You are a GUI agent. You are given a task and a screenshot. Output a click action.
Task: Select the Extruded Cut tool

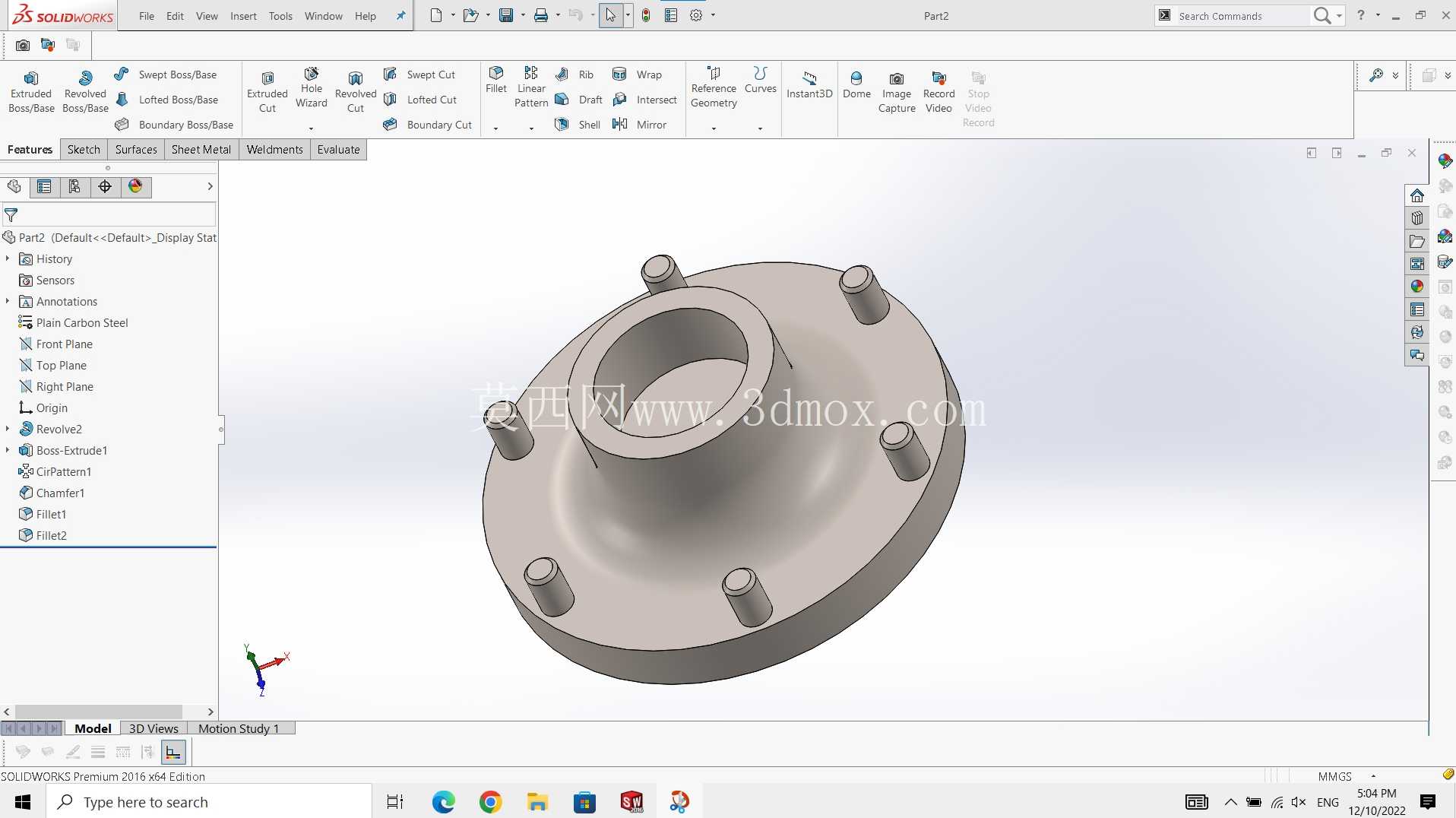(267, 92)
